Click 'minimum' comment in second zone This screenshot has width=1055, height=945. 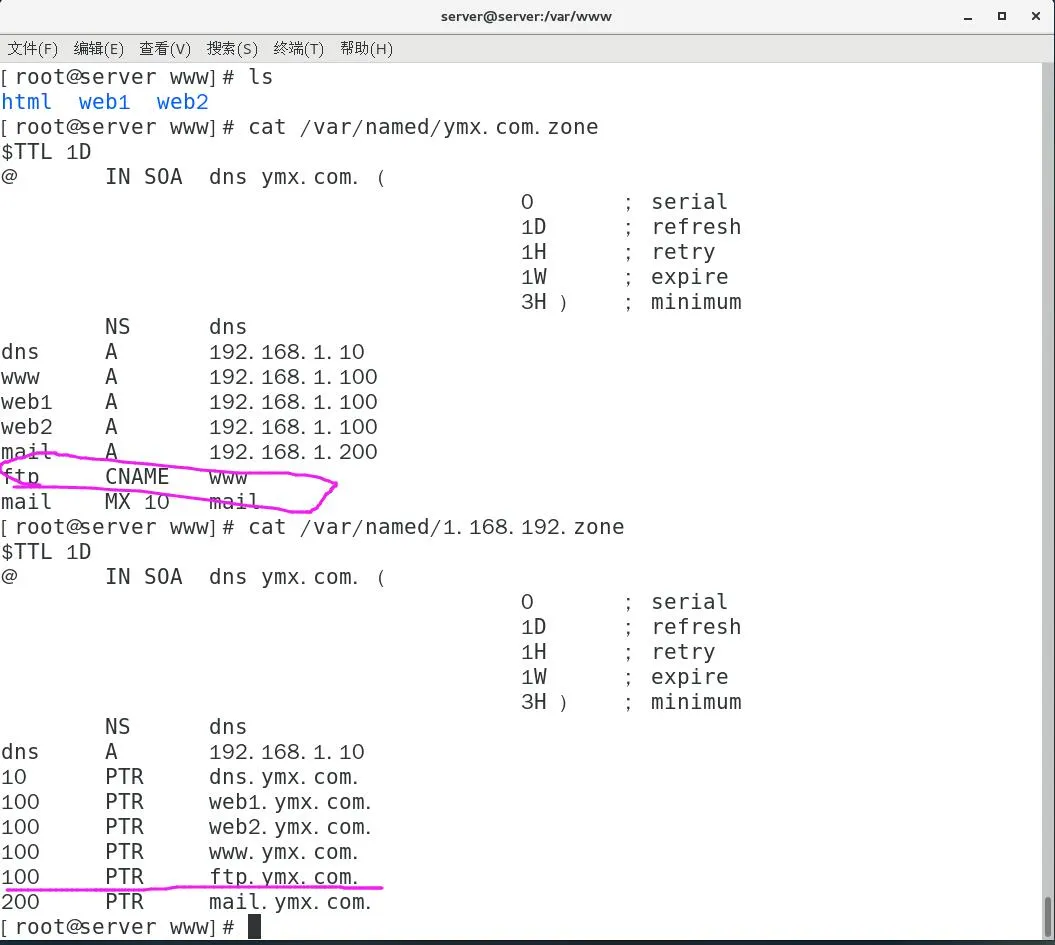696,702
